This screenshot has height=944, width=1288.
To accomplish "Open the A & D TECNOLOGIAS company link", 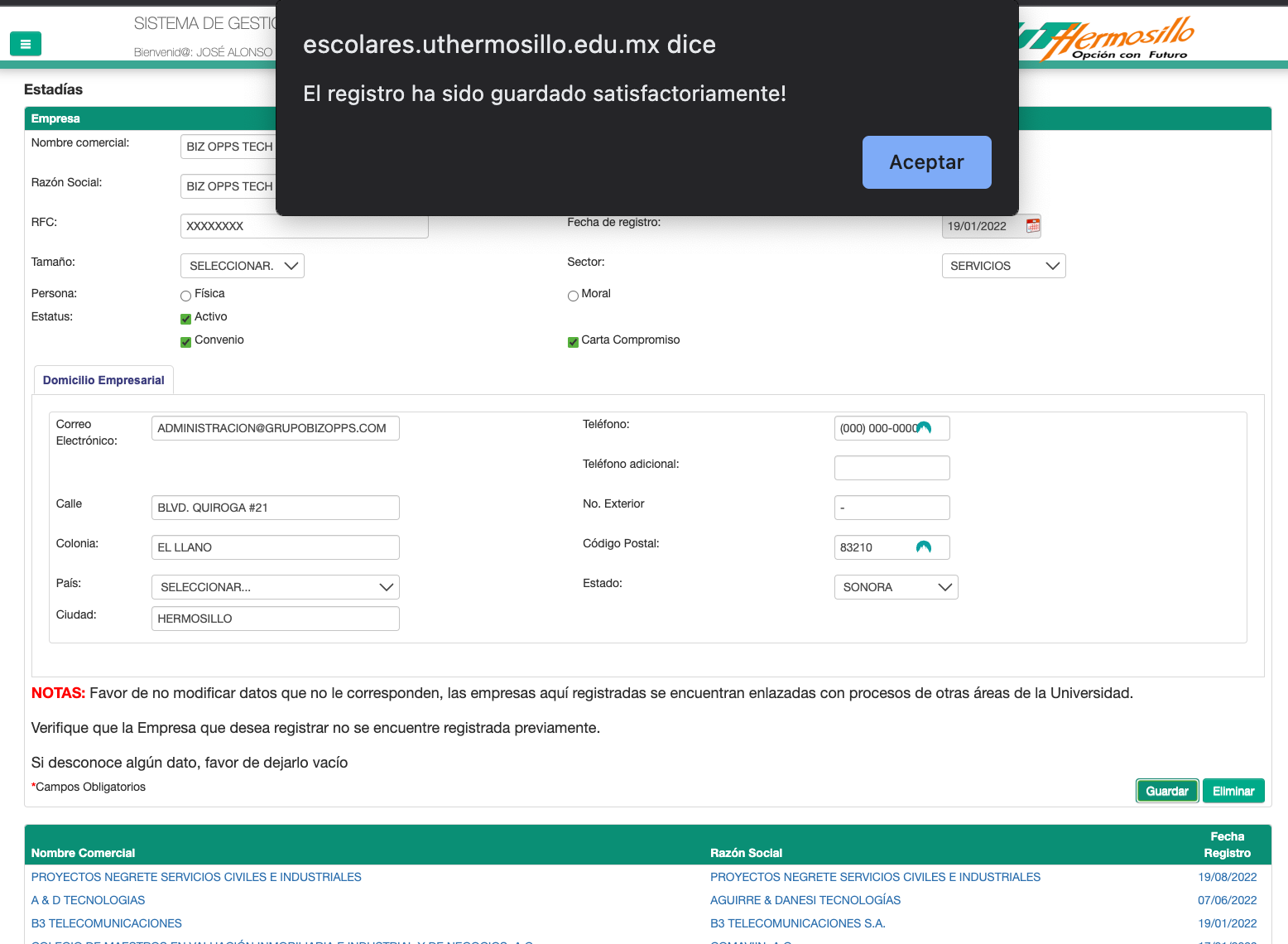I will point(88,900).
